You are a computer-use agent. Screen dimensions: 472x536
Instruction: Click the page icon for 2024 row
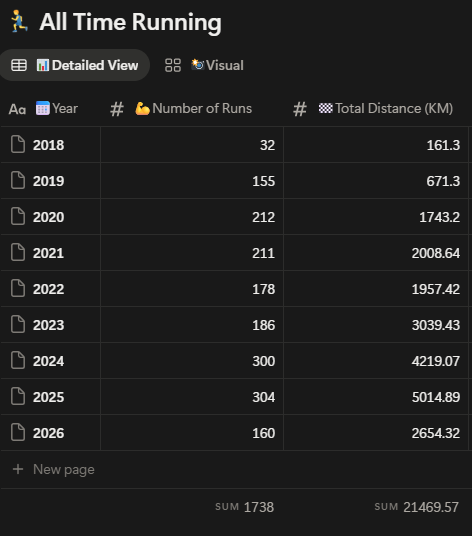tap(18, 360)
